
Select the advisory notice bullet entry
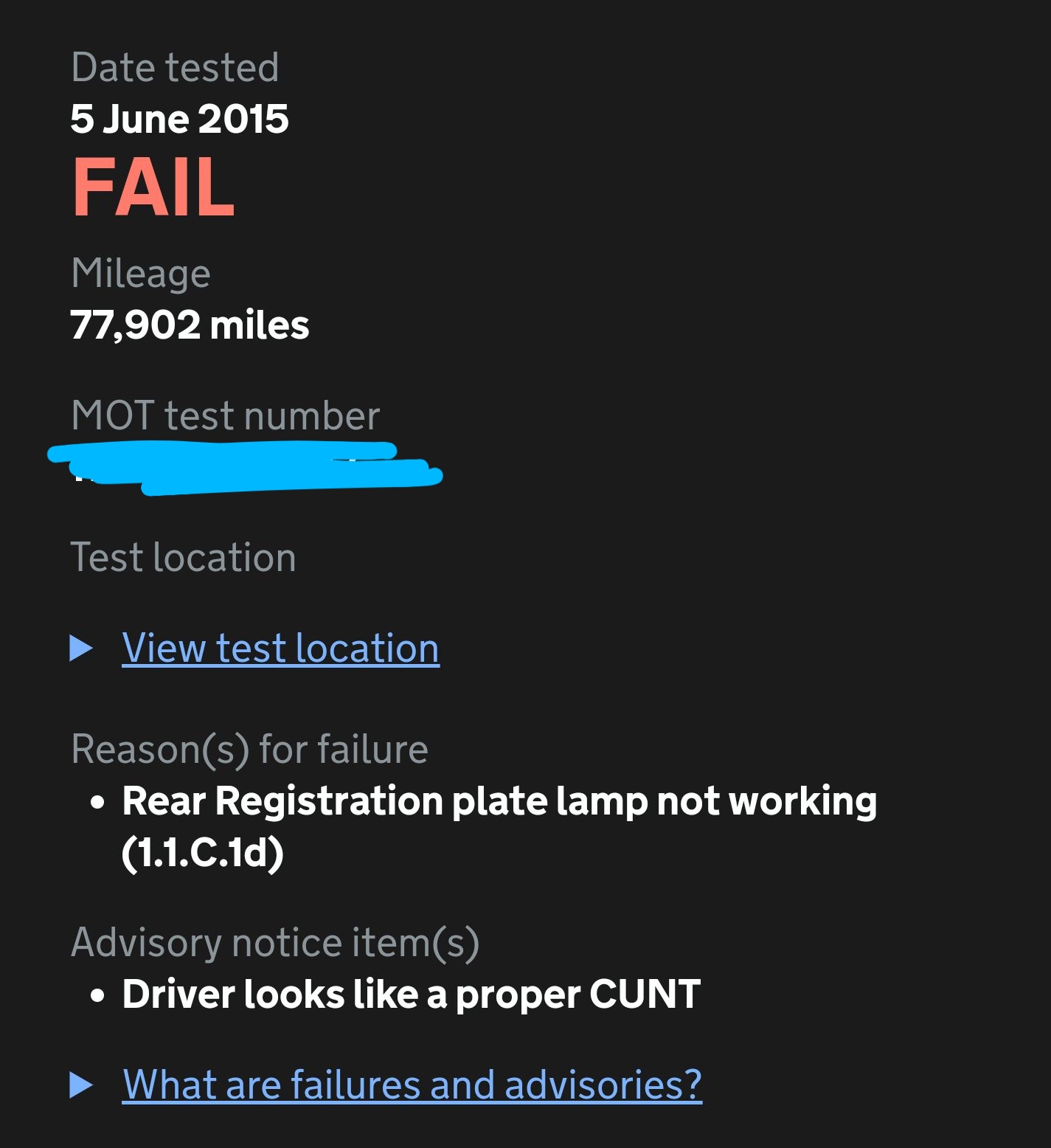[x=412, y=994]
